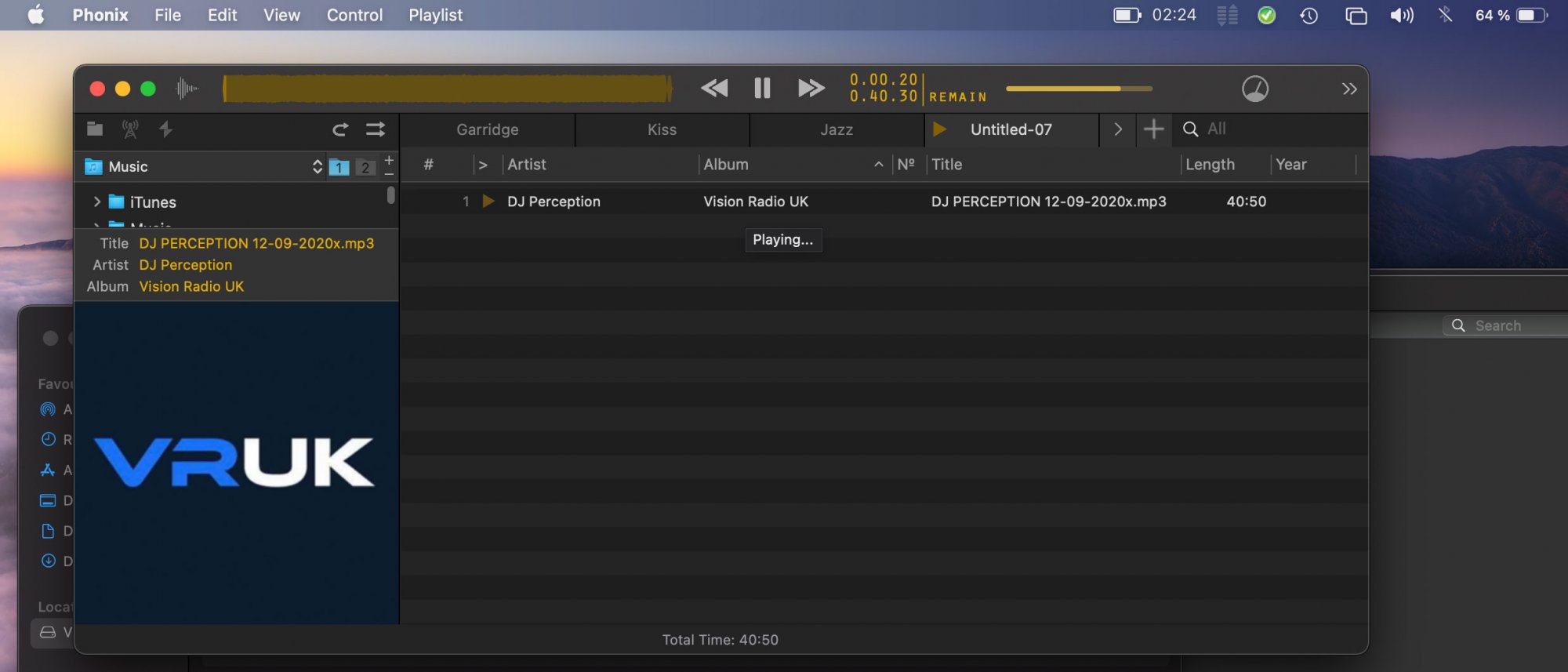Open the folder browser panel icon
The width and height of the screenshot is (1568, 672).
tap(95, 129)
